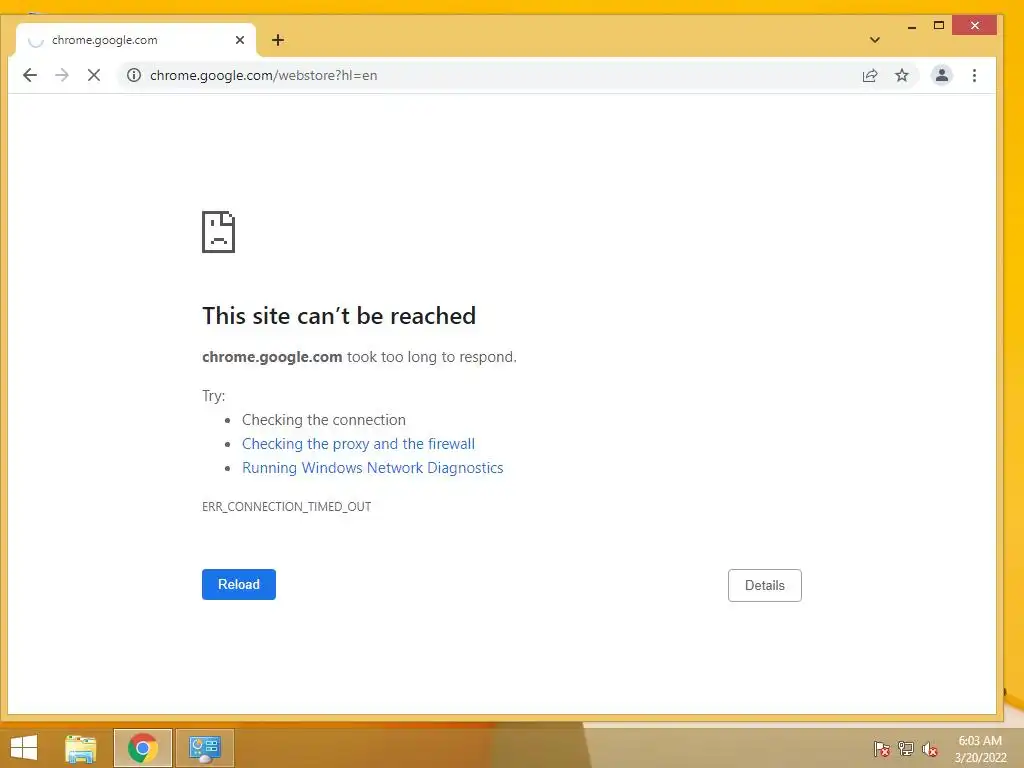Click the 'This site can't be reached' heading
Image resolution: width=1024 pixels, height=768 pixels.
[339, 316]
